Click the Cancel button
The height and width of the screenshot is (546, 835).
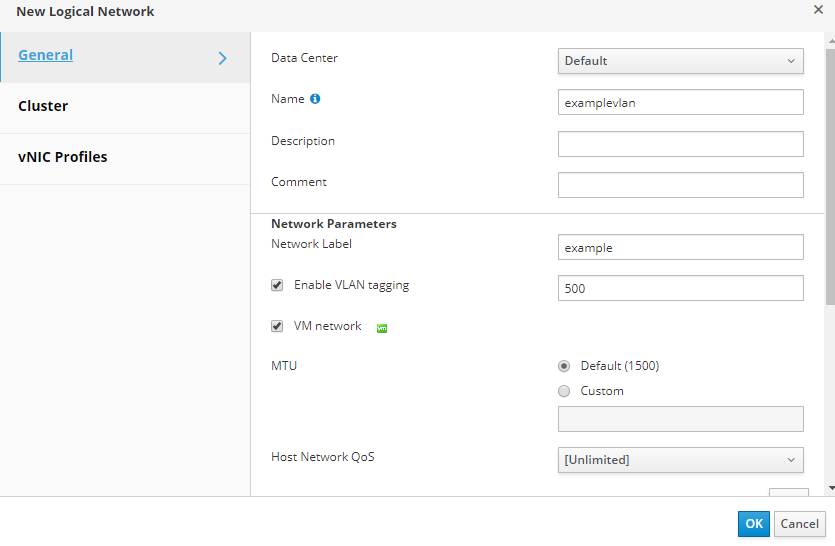(799, 524)
